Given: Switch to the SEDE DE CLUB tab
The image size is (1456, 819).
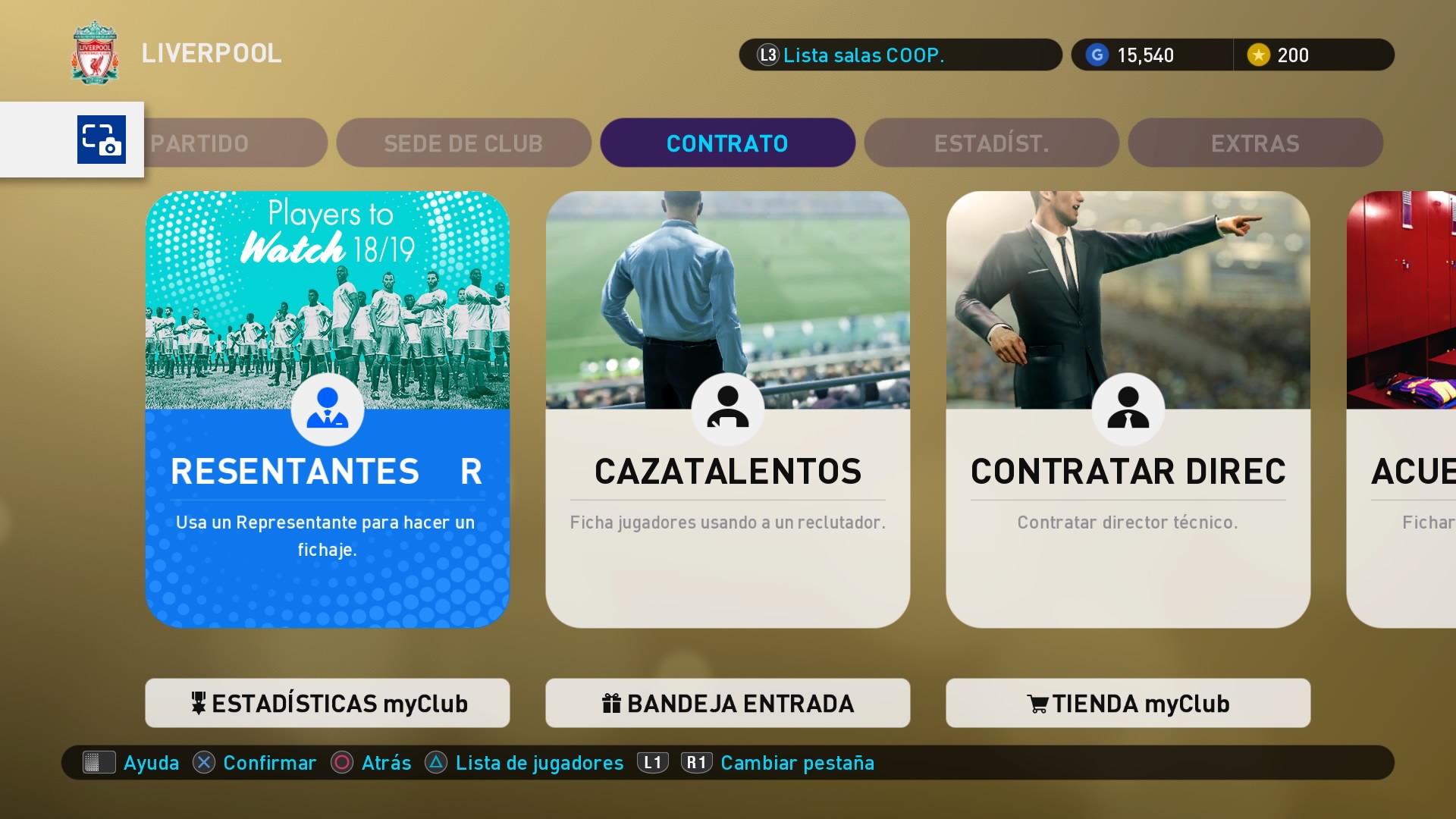Looking at the screenshot, I should 464,143.
